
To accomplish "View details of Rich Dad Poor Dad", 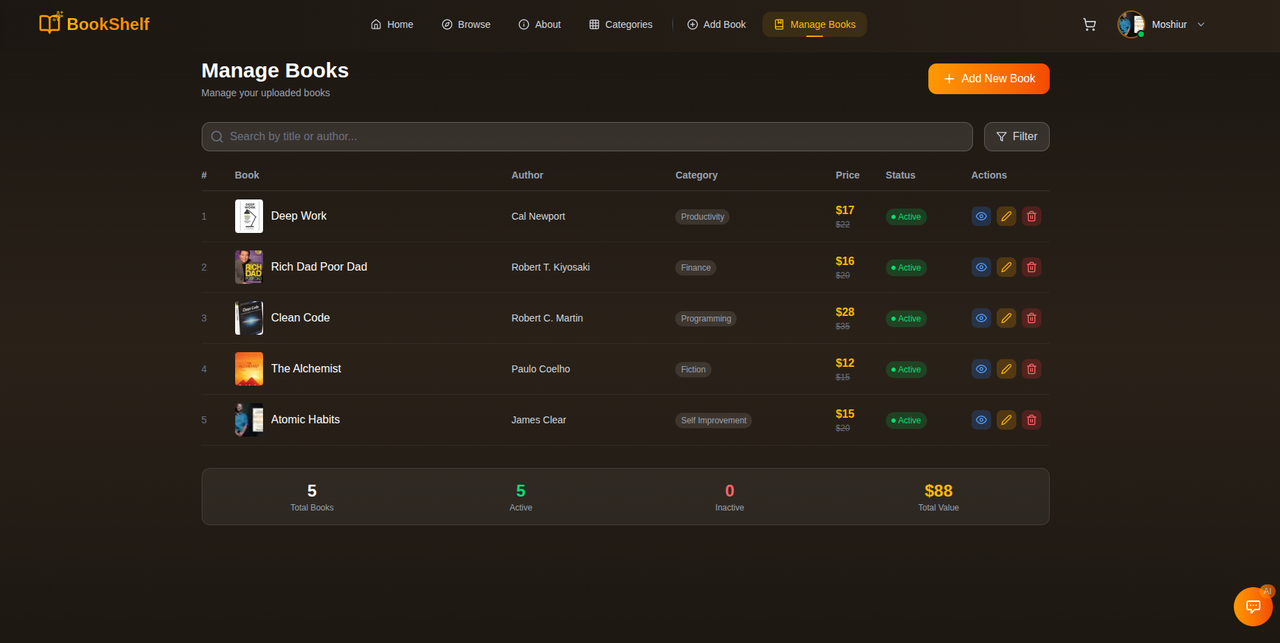I will coord(981,267).
